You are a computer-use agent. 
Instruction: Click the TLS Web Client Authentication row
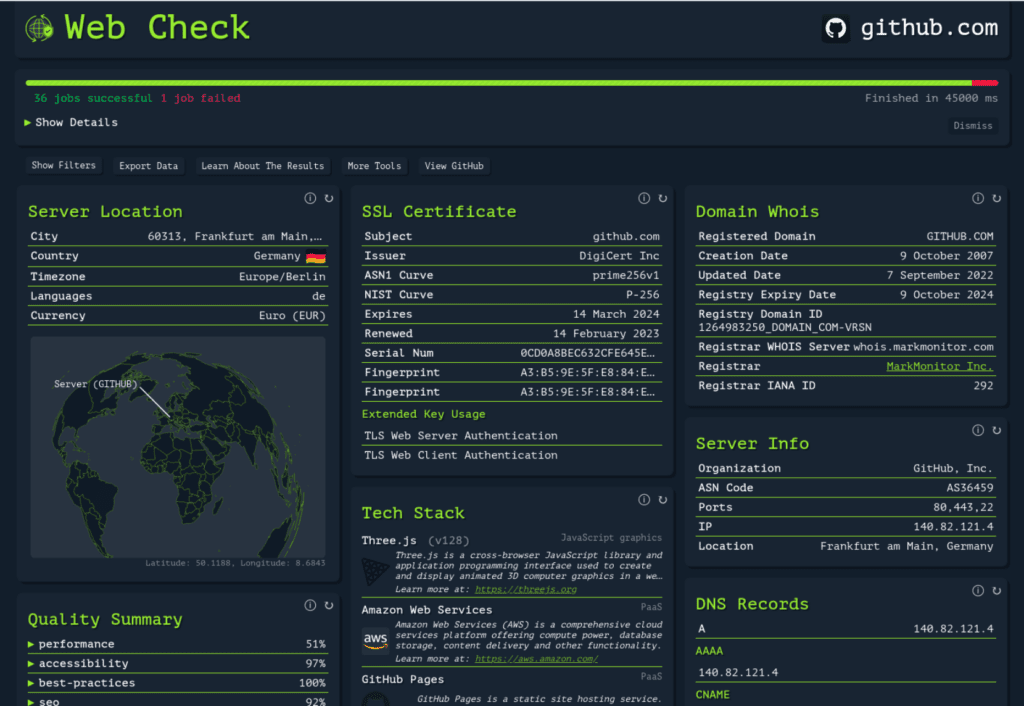pyautogui.click(x=512, y=455)
